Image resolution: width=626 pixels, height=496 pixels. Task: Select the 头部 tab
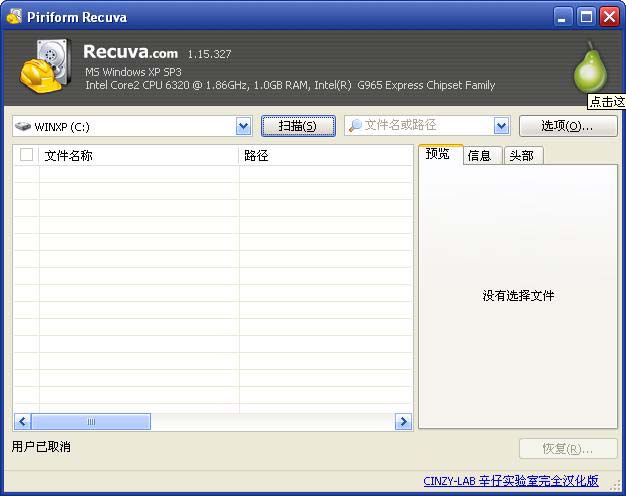(x=521, y=155)
